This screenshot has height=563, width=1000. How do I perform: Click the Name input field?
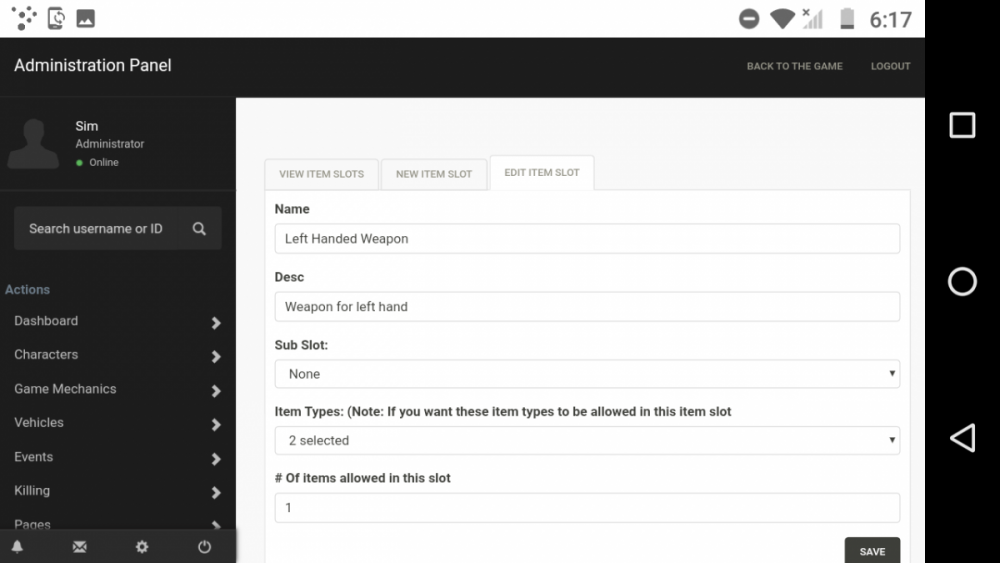click(587, 239)
